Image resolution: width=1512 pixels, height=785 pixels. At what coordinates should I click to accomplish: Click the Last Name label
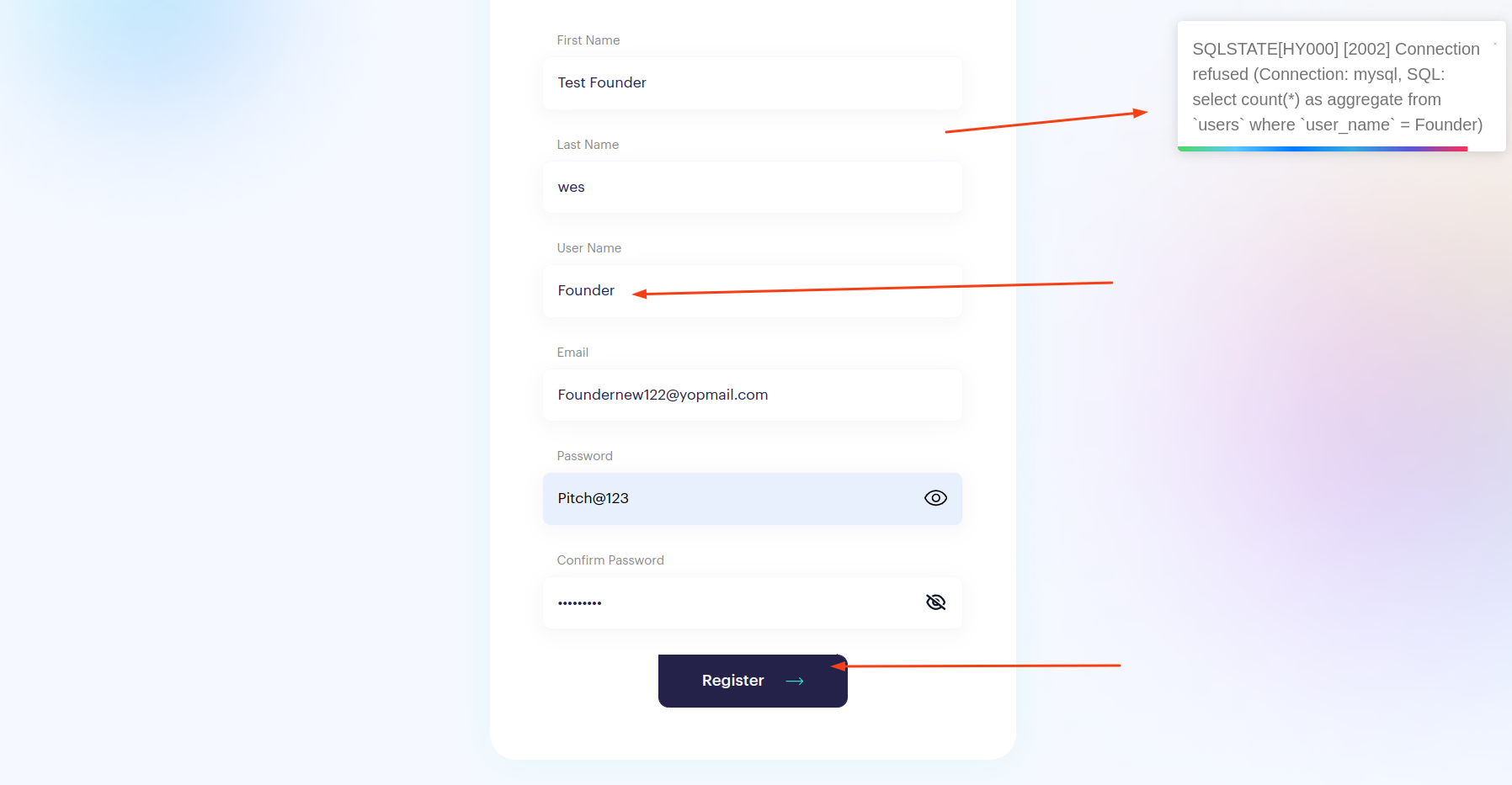[x=588, y=145]
